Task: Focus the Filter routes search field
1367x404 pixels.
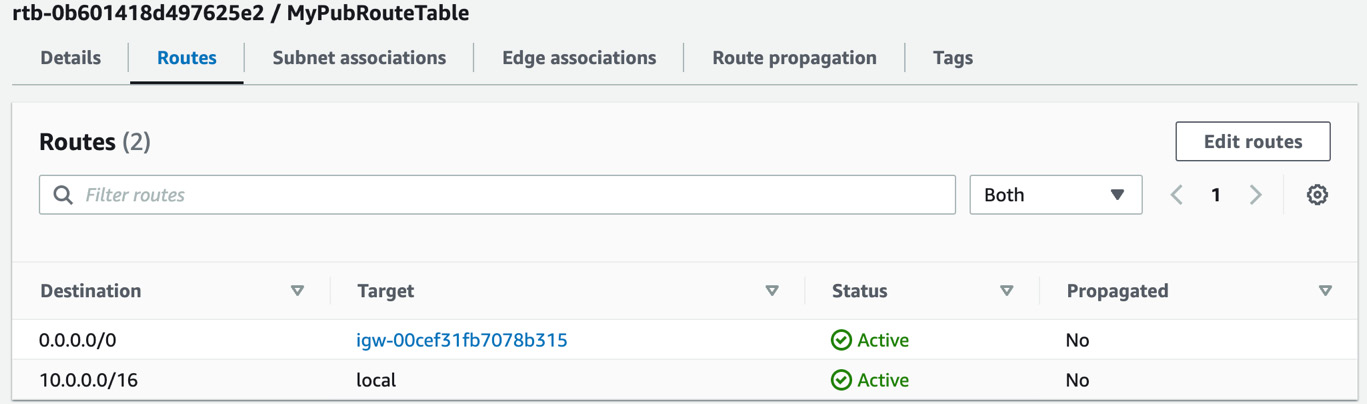Action: tap(497, 195)
